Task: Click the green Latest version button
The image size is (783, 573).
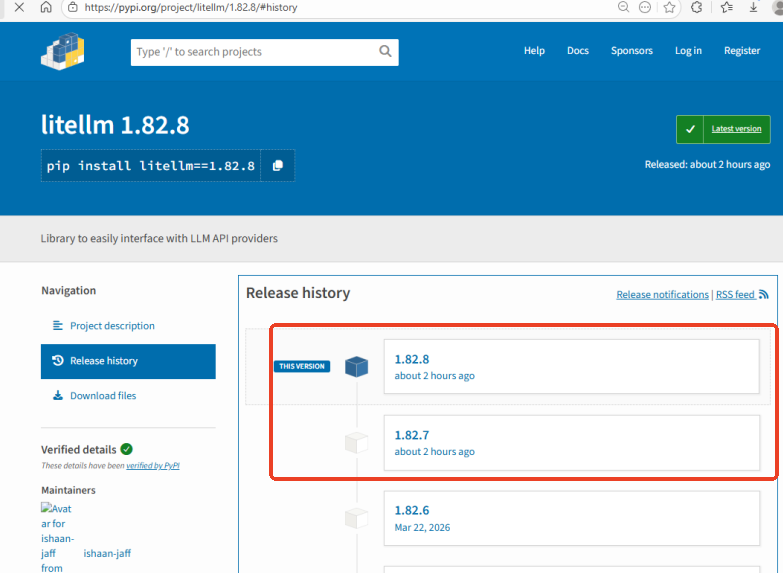Action: pos(724,129)
